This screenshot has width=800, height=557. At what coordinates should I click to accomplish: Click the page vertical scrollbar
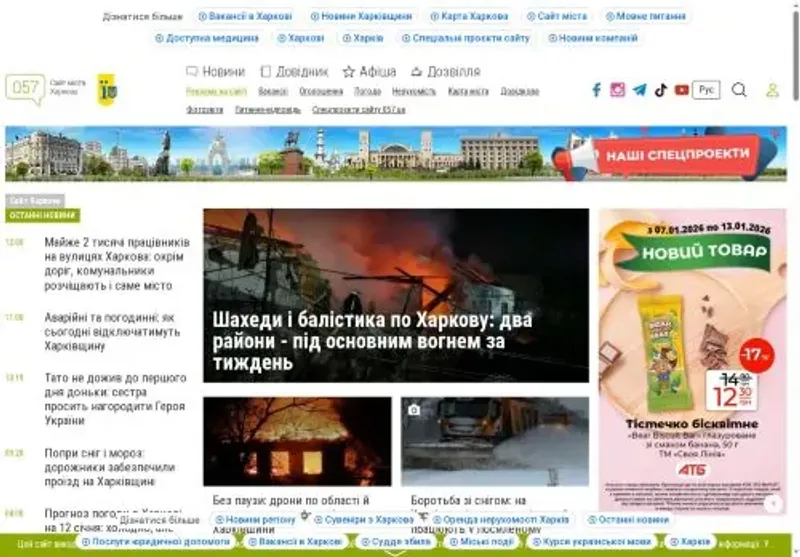point(796,54)
